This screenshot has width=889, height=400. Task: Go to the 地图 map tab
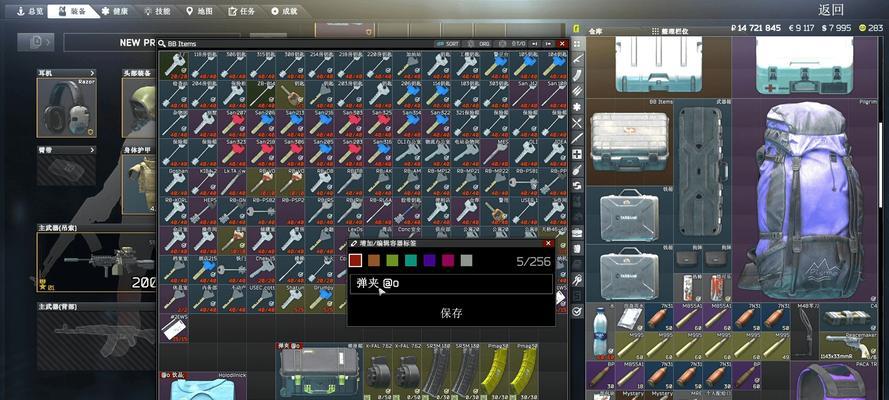point(199,11)
